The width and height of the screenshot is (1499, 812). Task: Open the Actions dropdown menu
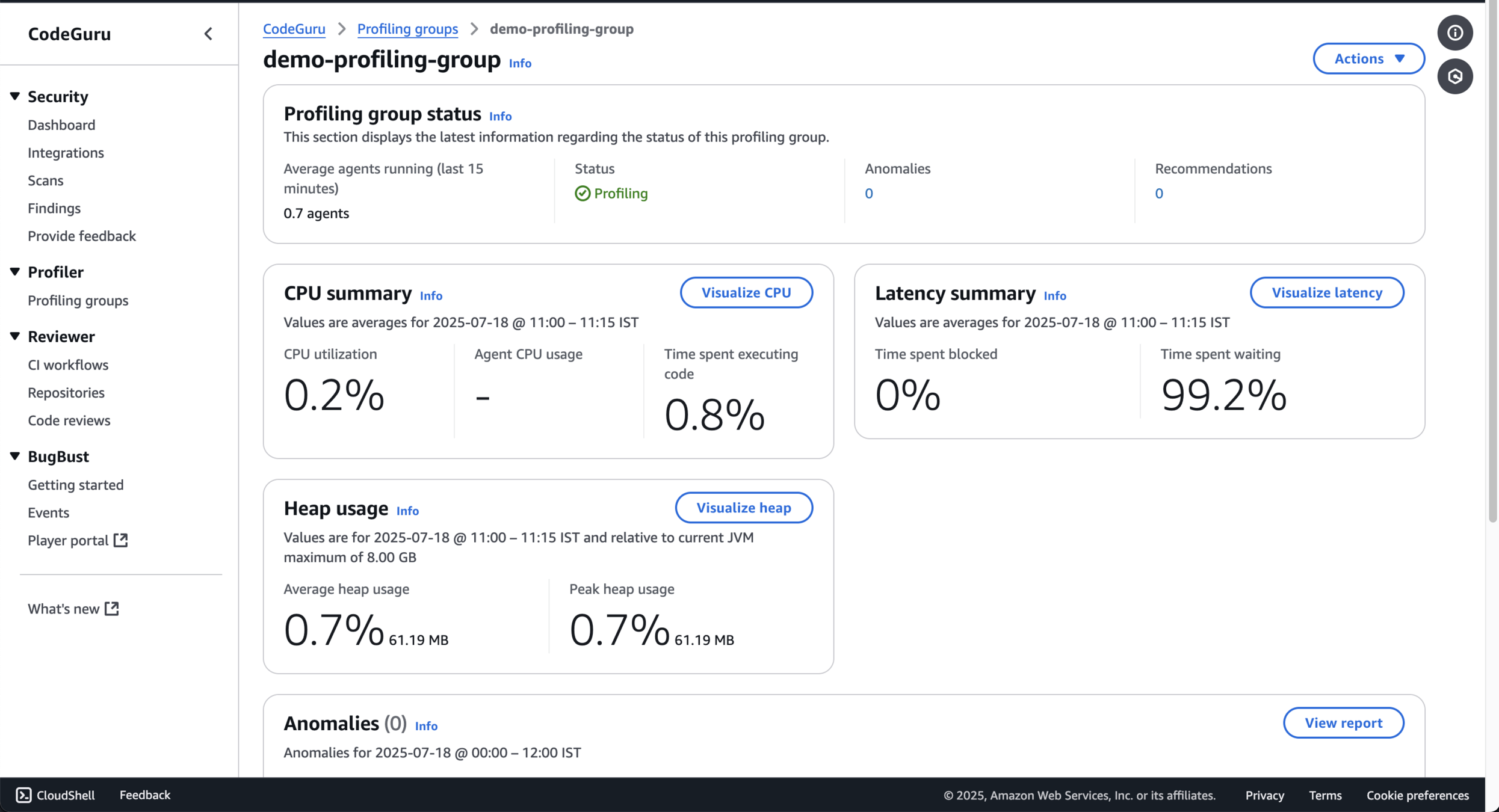point(1368,58)
